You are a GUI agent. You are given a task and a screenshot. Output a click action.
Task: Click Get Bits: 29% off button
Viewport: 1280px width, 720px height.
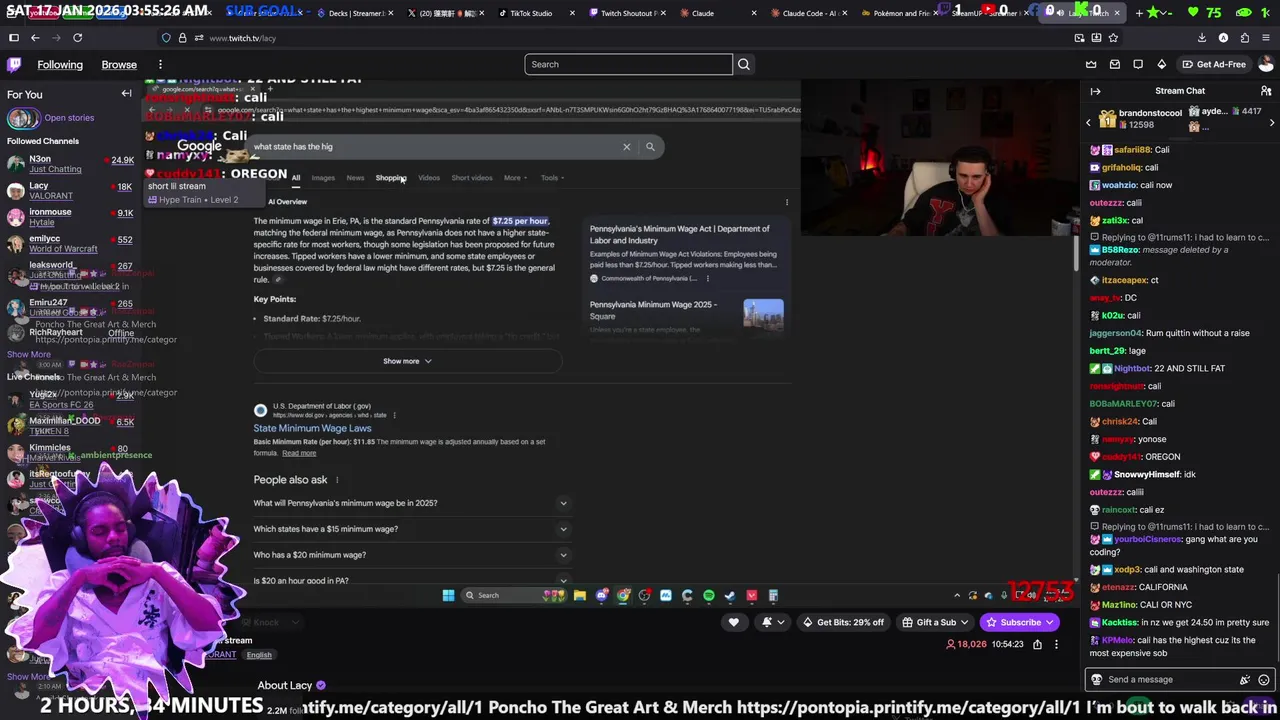845,622
